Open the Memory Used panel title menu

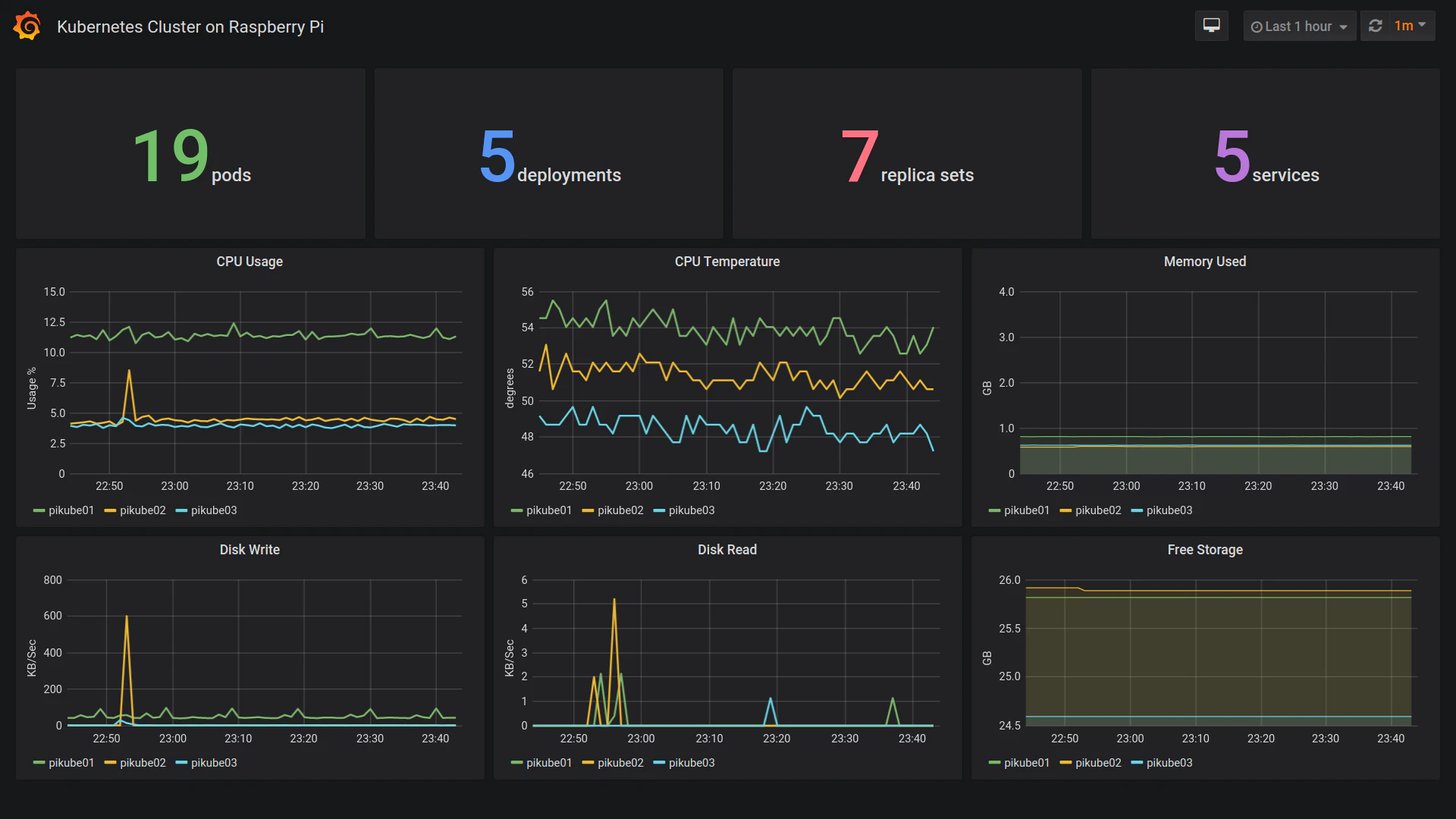coord(1205,262)
